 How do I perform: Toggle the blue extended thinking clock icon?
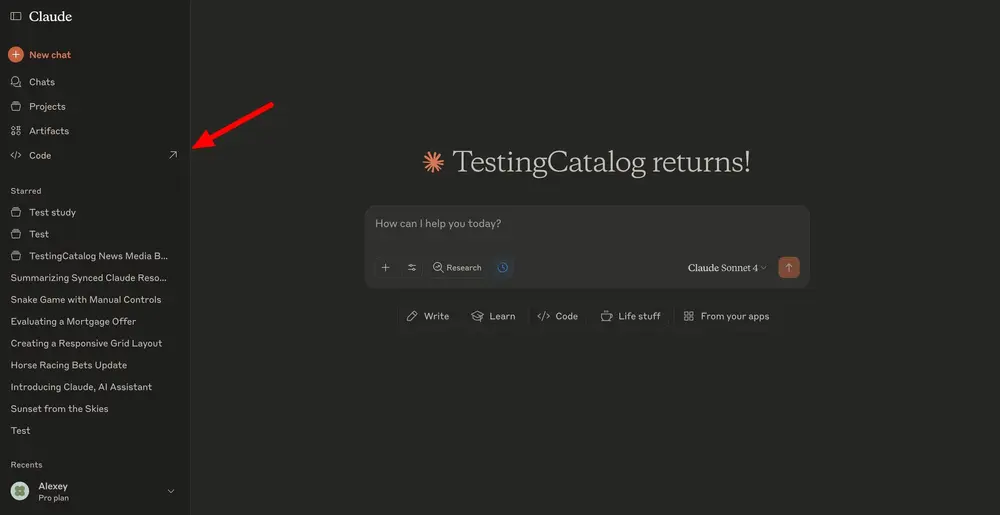click(503, 268)
